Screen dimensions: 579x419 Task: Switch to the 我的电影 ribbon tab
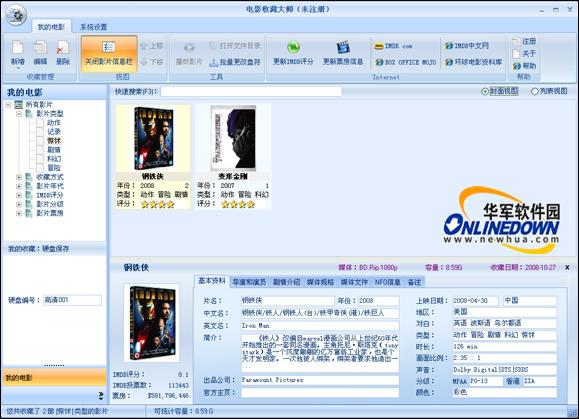click(x=51, y=27)
